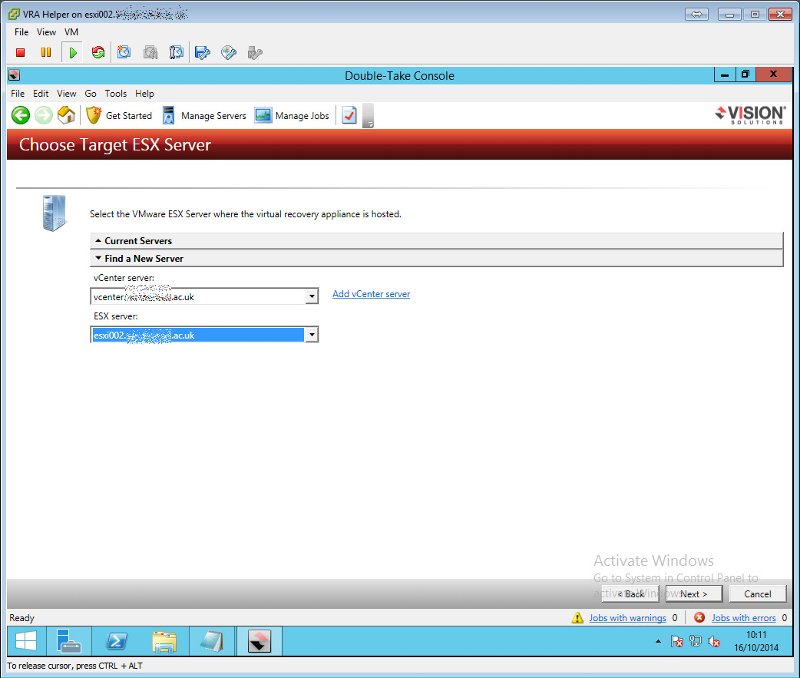The height and width of the screenshot is (678, 800).
Task: Click the taskbar clock showing 10:11
Action: pyautogui.click(x=756, y=641)
